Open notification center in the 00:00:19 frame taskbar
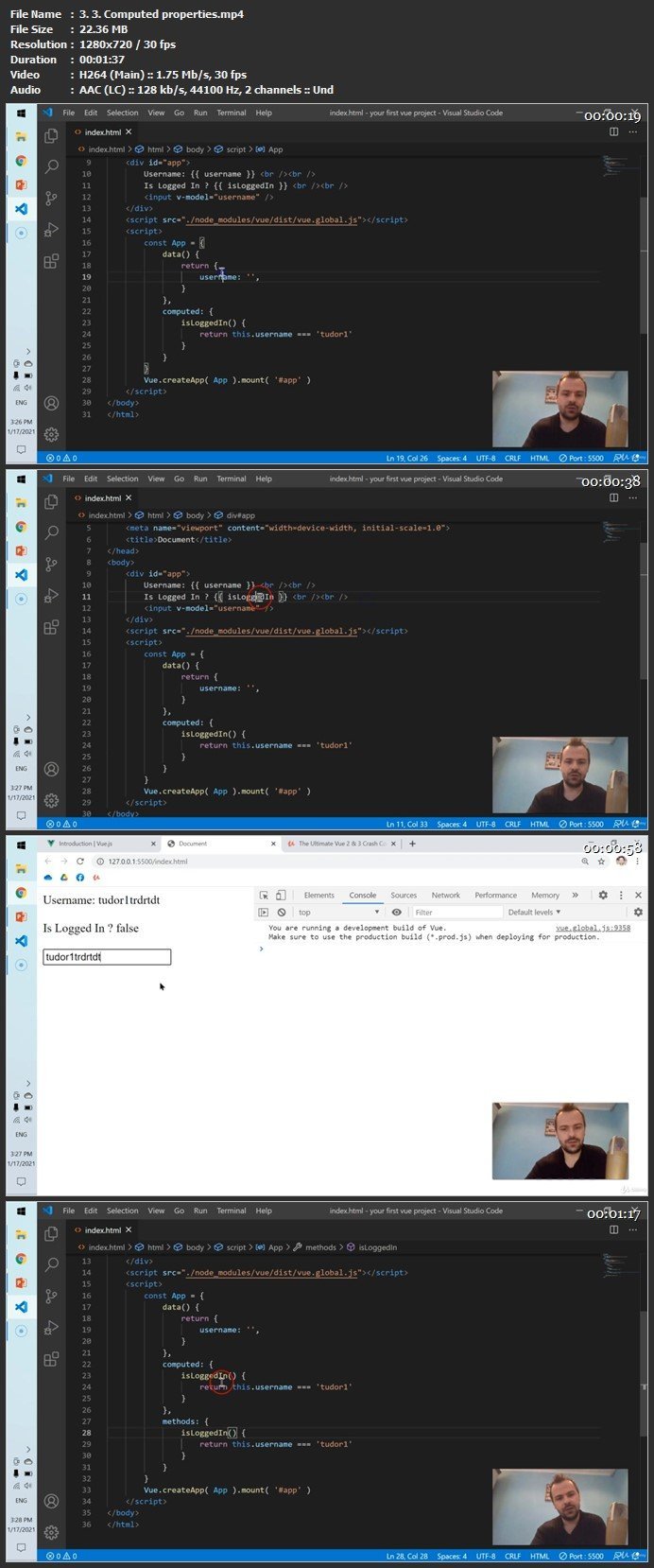Image resolution: width=654 pixels, height=1568 pixels. 21,449
